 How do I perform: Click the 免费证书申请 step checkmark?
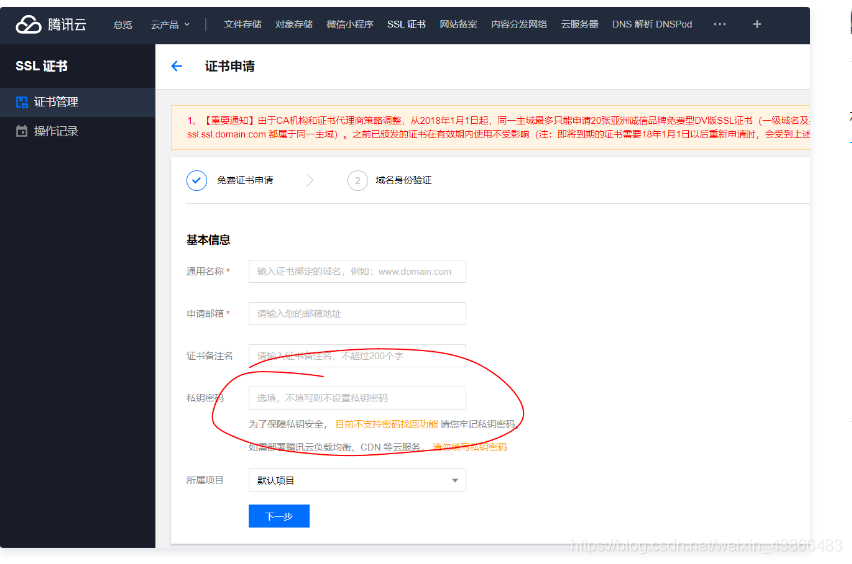point(197,180)
